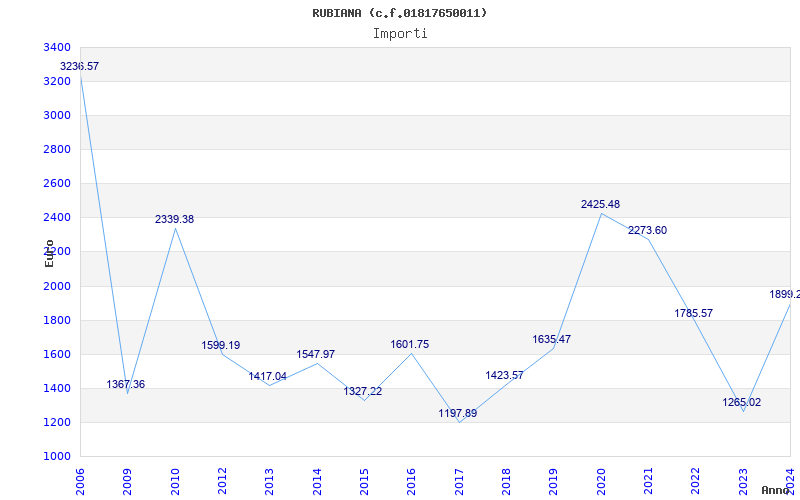Viewport: 800px width, 500px height.
Task: Select the y-axis tick 1600
Action: click(x=57, y=355)
